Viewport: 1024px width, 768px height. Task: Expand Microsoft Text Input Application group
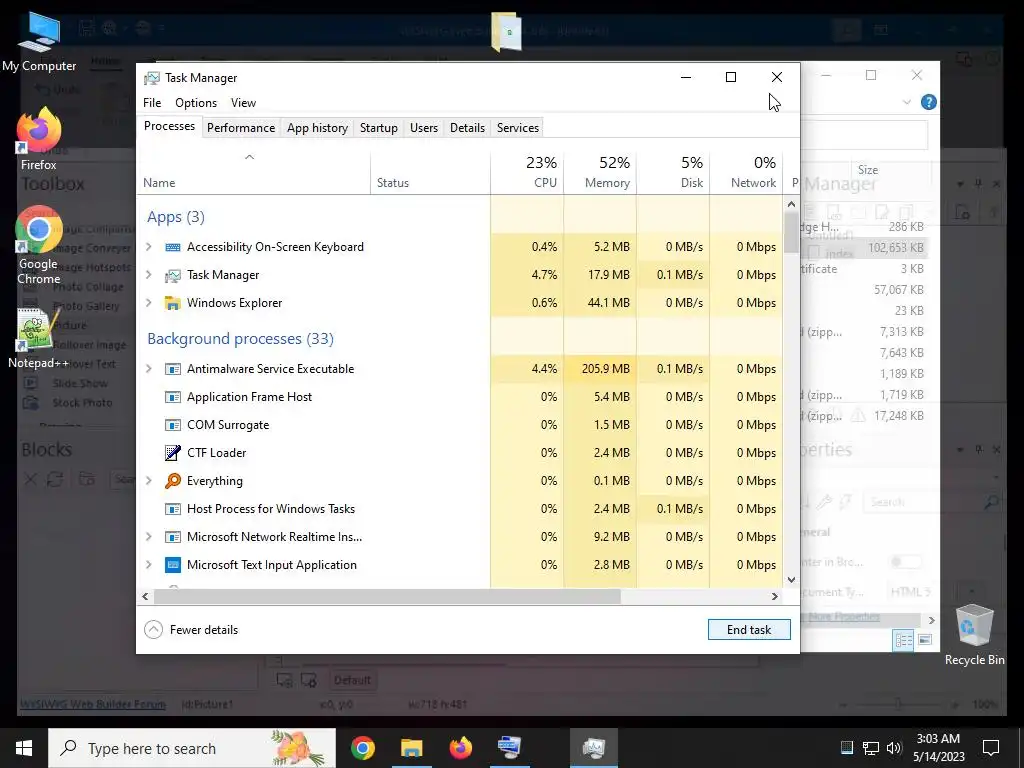pos(149,565)
